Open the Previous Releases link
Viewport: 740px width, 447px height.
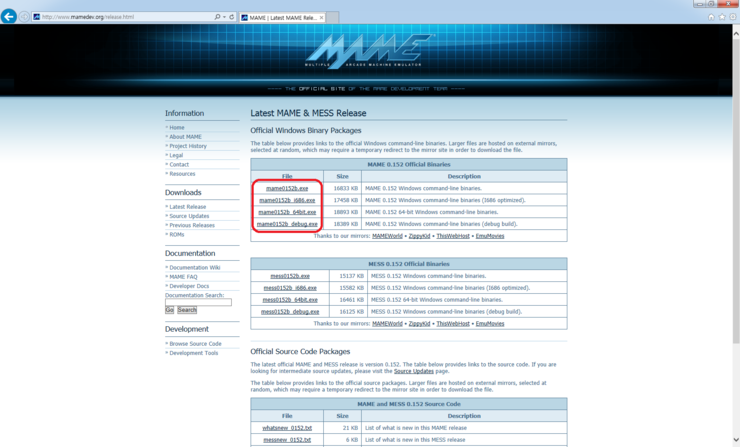(192, 225)
